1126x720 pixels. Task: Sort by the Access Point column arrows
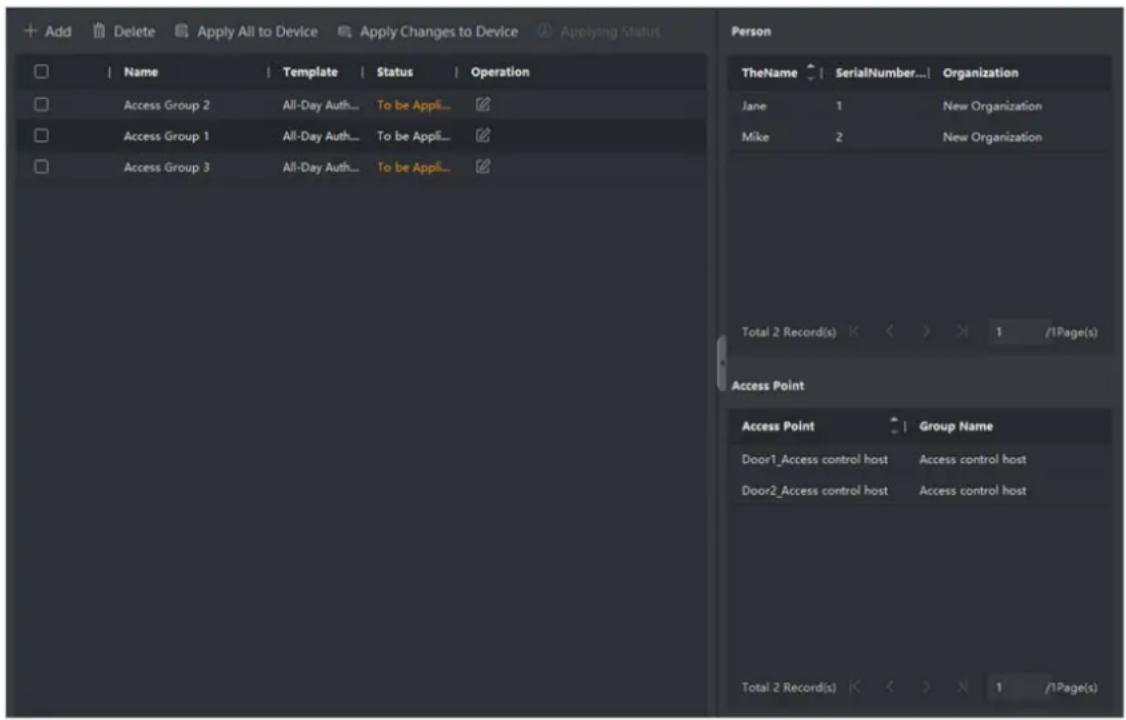(x=894, y=426)
